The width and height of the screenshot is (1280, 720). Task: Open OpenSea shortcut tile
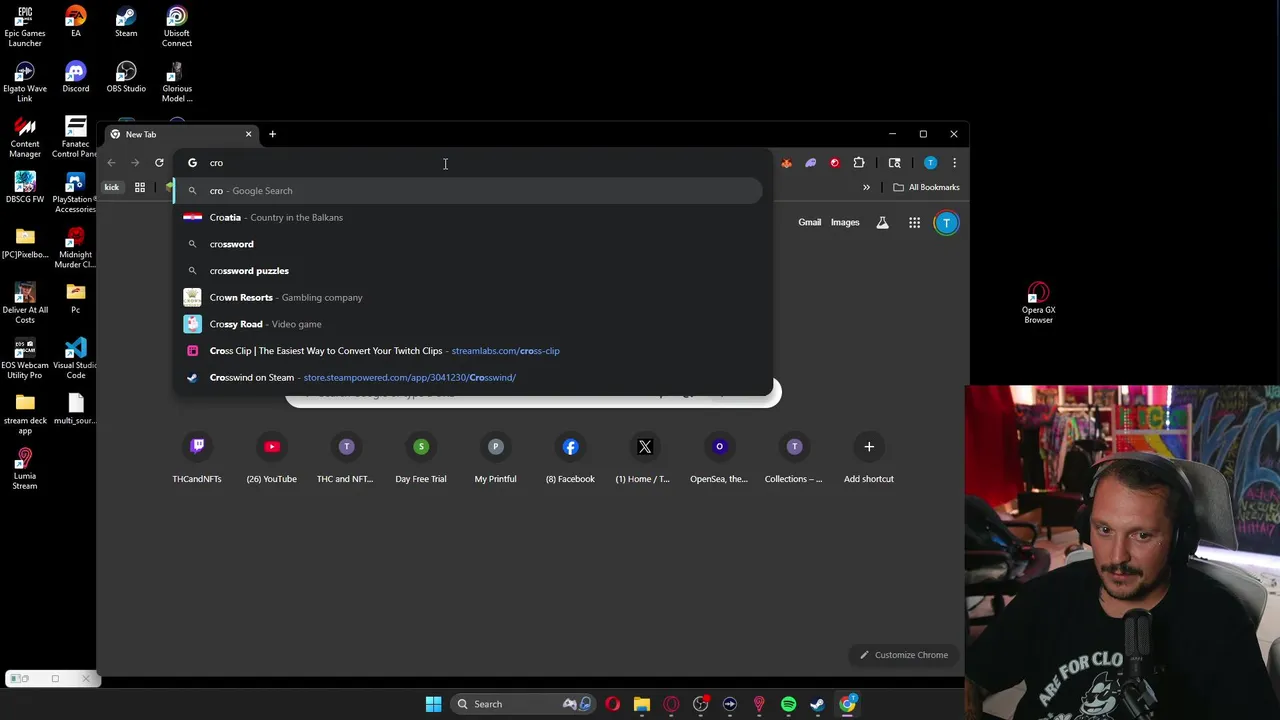[719, 459]
